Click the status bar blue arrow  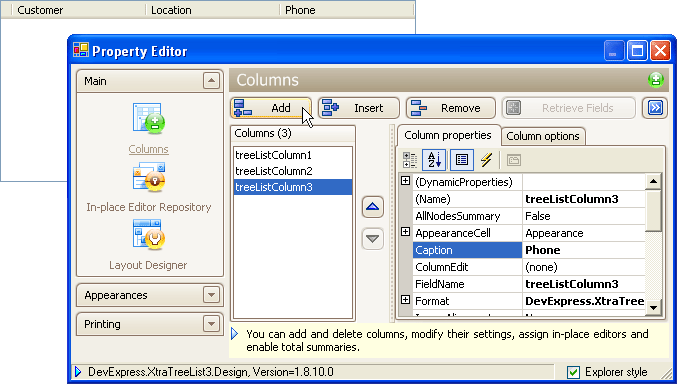click(78, 372)
